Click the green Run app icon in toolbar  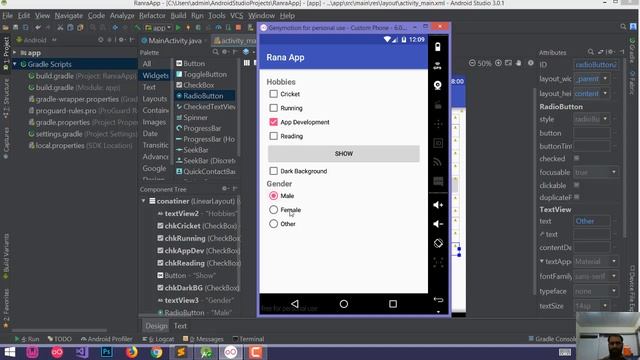point(178,28)
